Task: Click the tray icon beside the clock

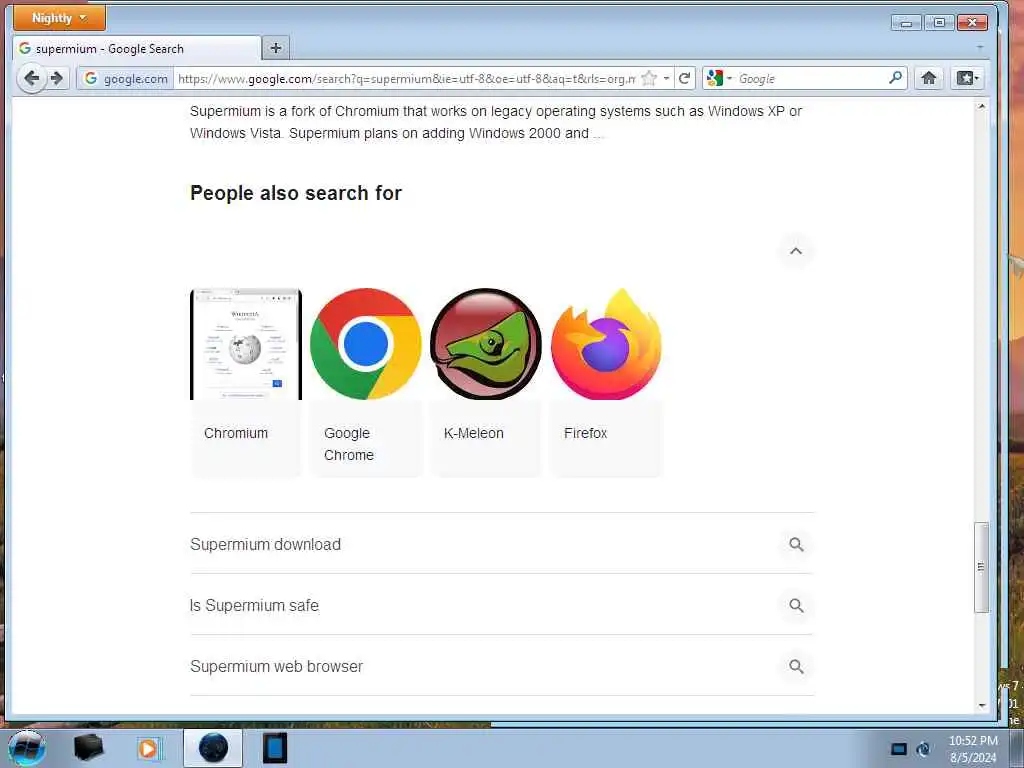Action: (923, 748)
